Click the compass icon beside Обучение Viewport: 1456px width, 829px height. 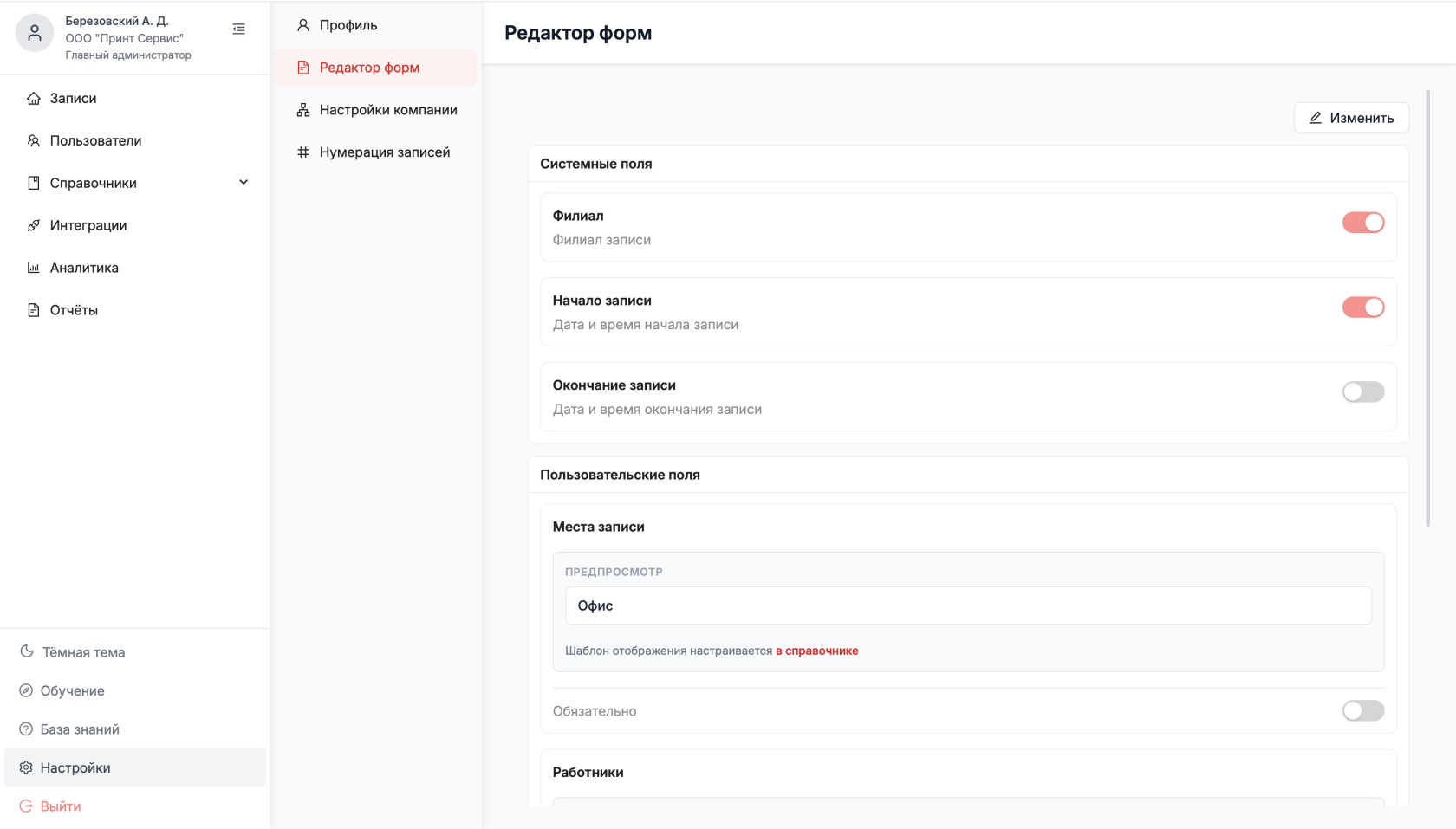click(x=26, y=690)
